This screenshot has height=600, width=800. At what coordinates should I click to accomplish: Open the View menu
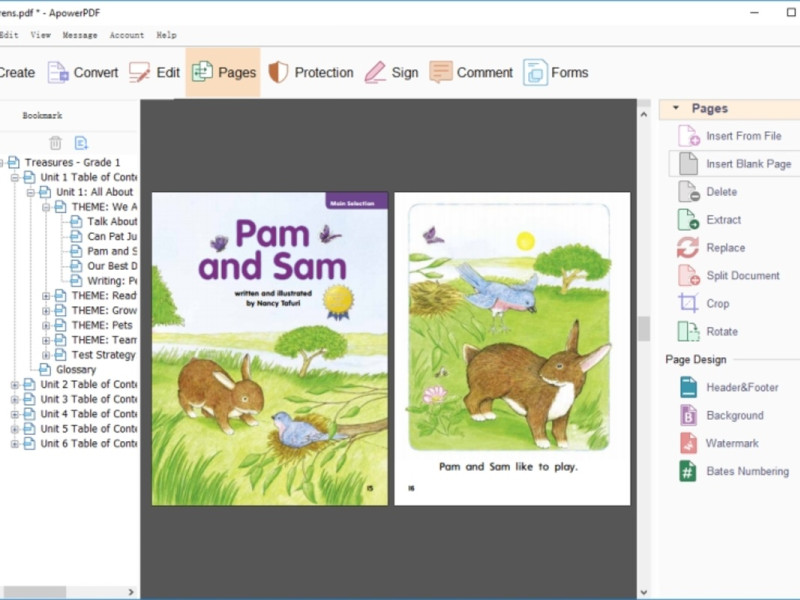tap(40, 35)
